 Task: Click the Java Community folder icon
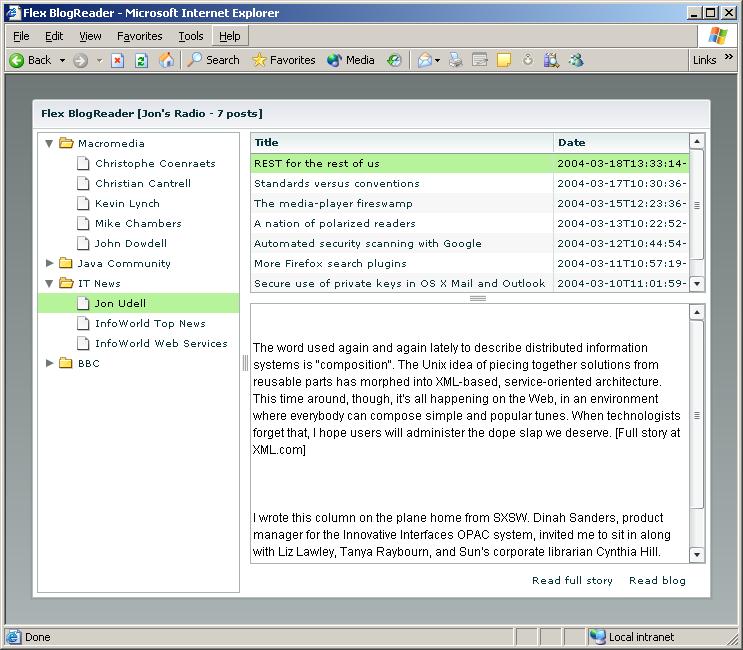pos(66,263)
